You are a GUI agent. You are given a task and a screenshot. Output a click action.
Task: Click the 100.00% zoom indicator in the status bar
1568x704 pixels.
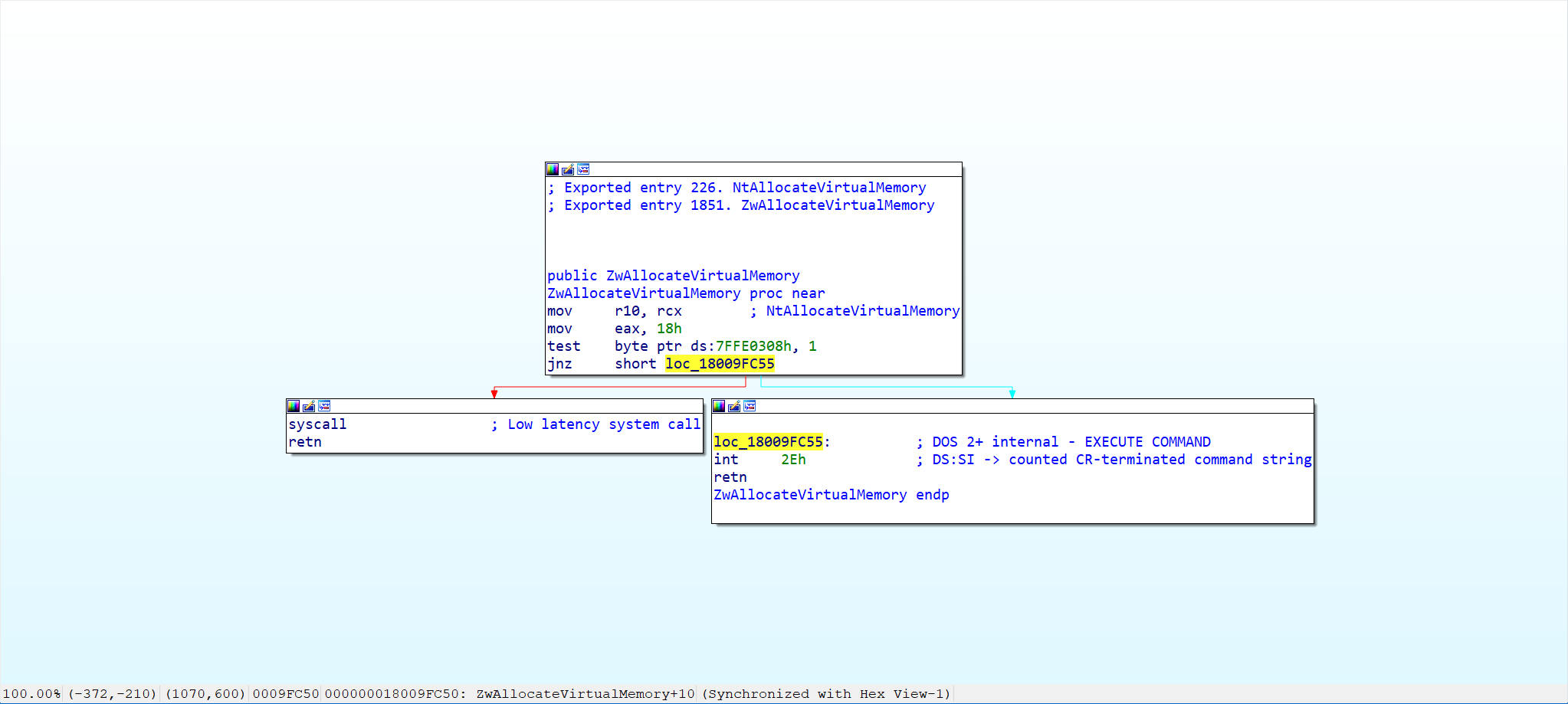point(31,694)
